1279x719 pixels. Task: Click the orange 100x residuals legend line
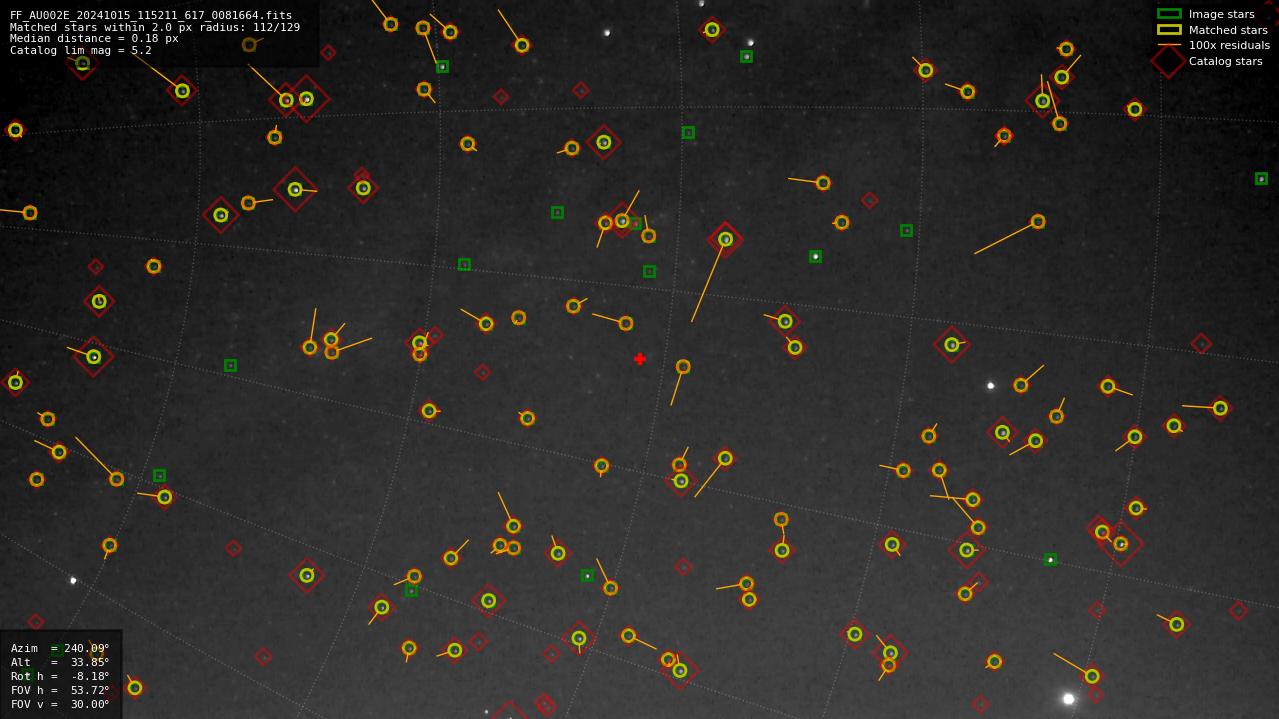point(1169,45)
